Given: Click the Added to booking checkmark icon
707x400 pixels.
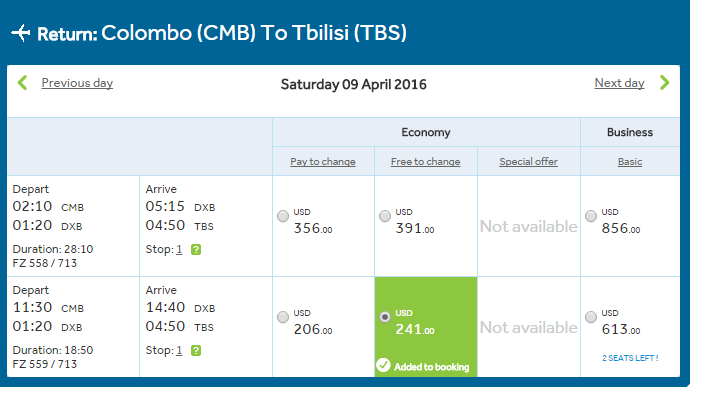Looking at the screenshot, I should coord(383,365).
